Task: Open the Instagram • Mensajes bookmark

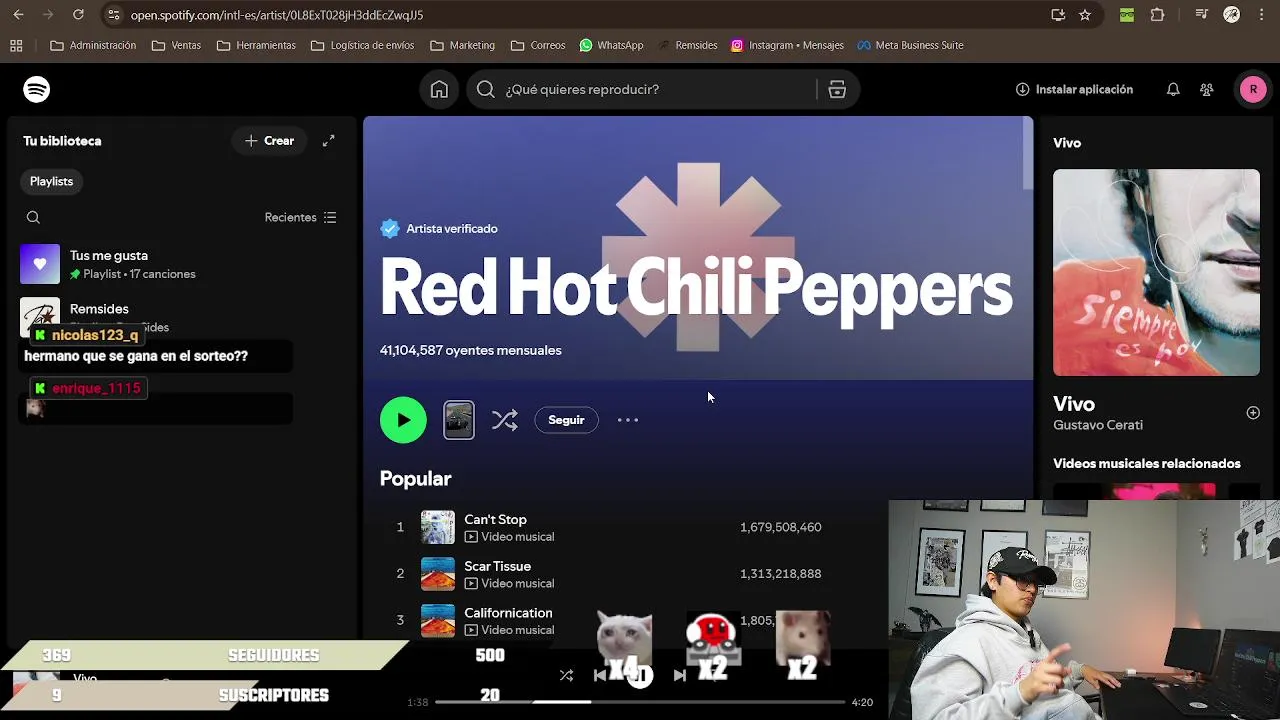Action: [x=787, y=45]
